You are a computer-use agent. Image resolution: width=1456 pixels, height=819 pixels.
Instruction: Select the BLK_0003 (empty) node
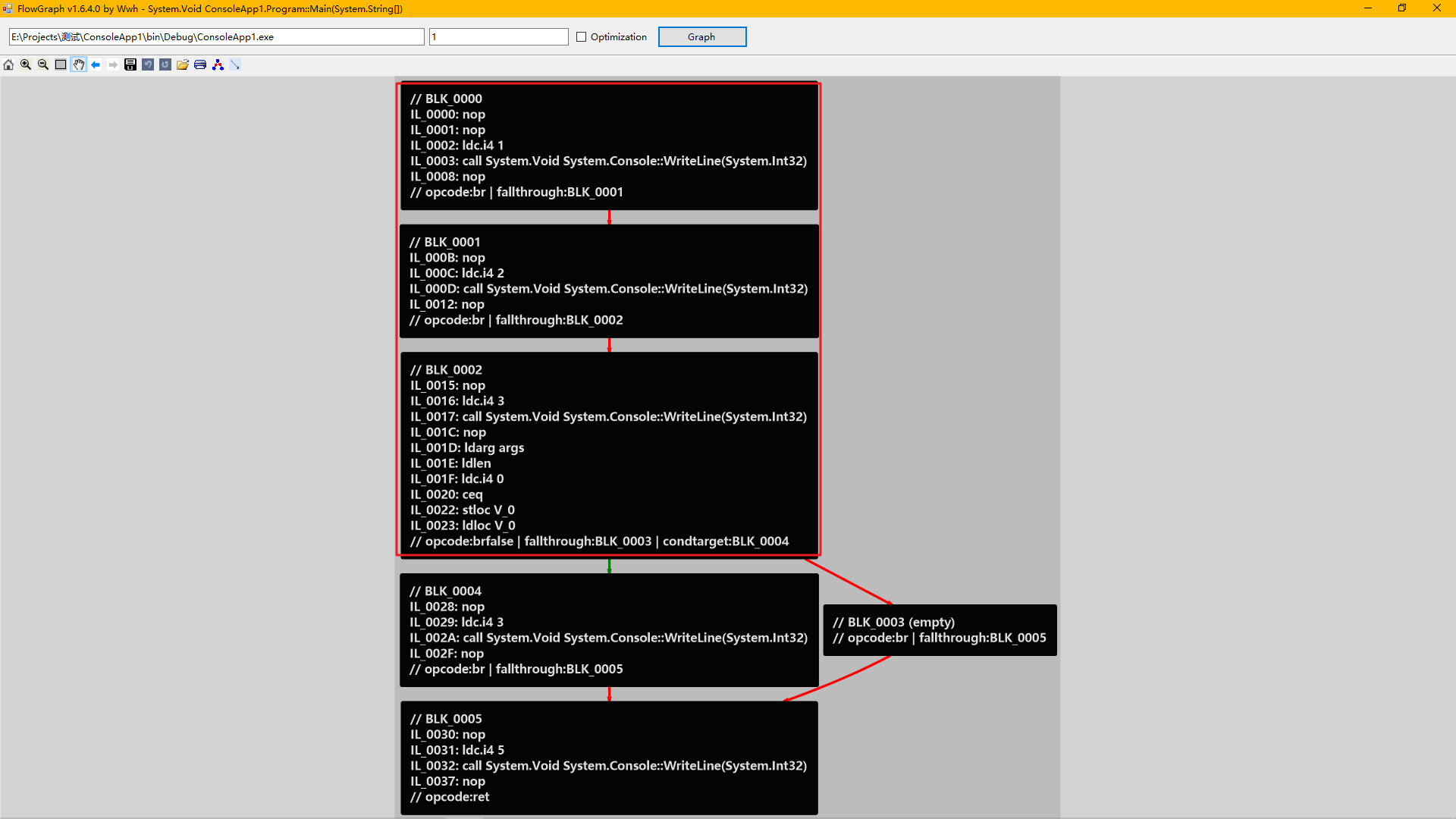[x=940, y=630]
